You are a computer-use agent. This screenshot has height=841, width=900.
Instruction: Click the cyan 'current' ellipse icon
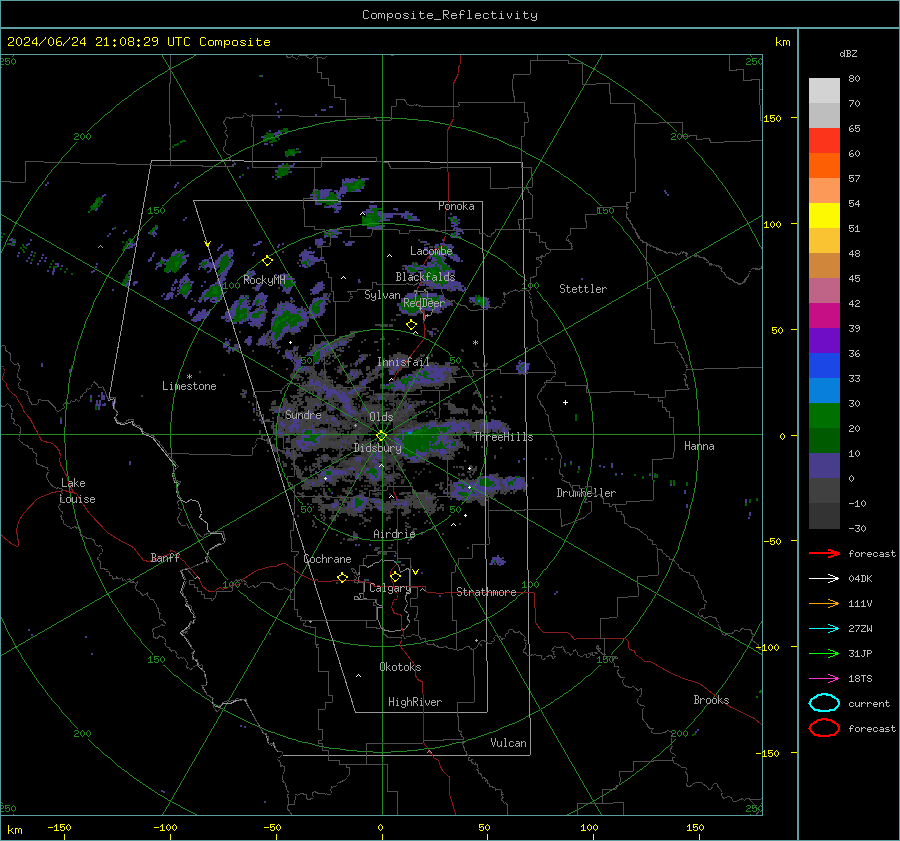coord(824,703)
